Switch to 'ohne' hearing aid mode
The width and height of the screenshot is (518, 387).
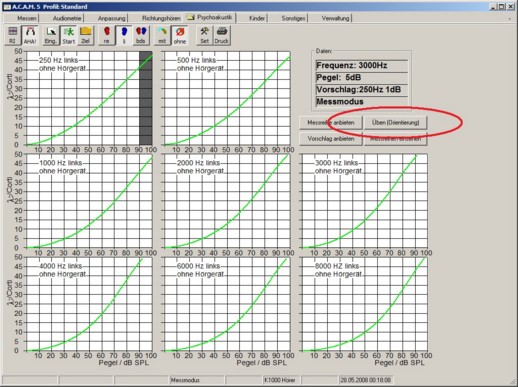pyautogui.click(x=180, y=35)
